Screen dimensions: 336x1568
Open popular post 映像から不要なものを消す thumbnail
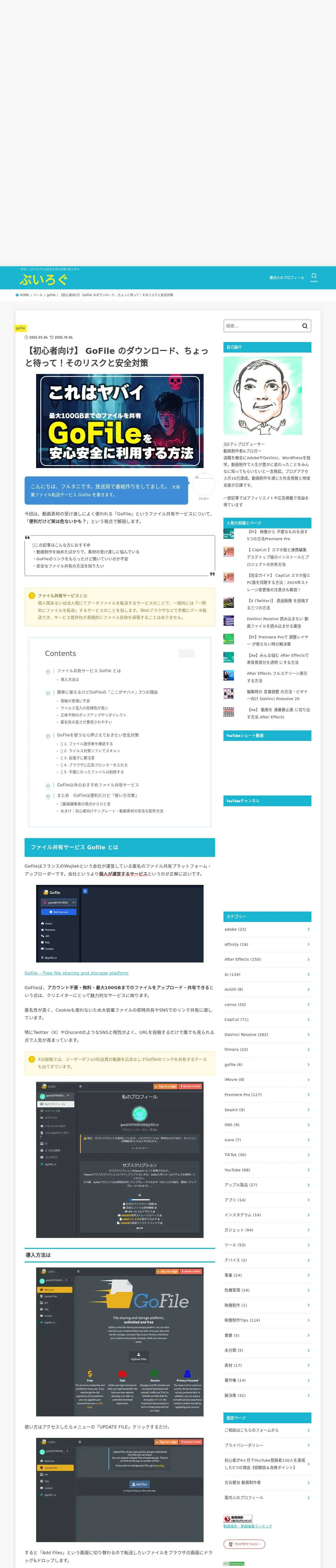[x=229, y=534]
